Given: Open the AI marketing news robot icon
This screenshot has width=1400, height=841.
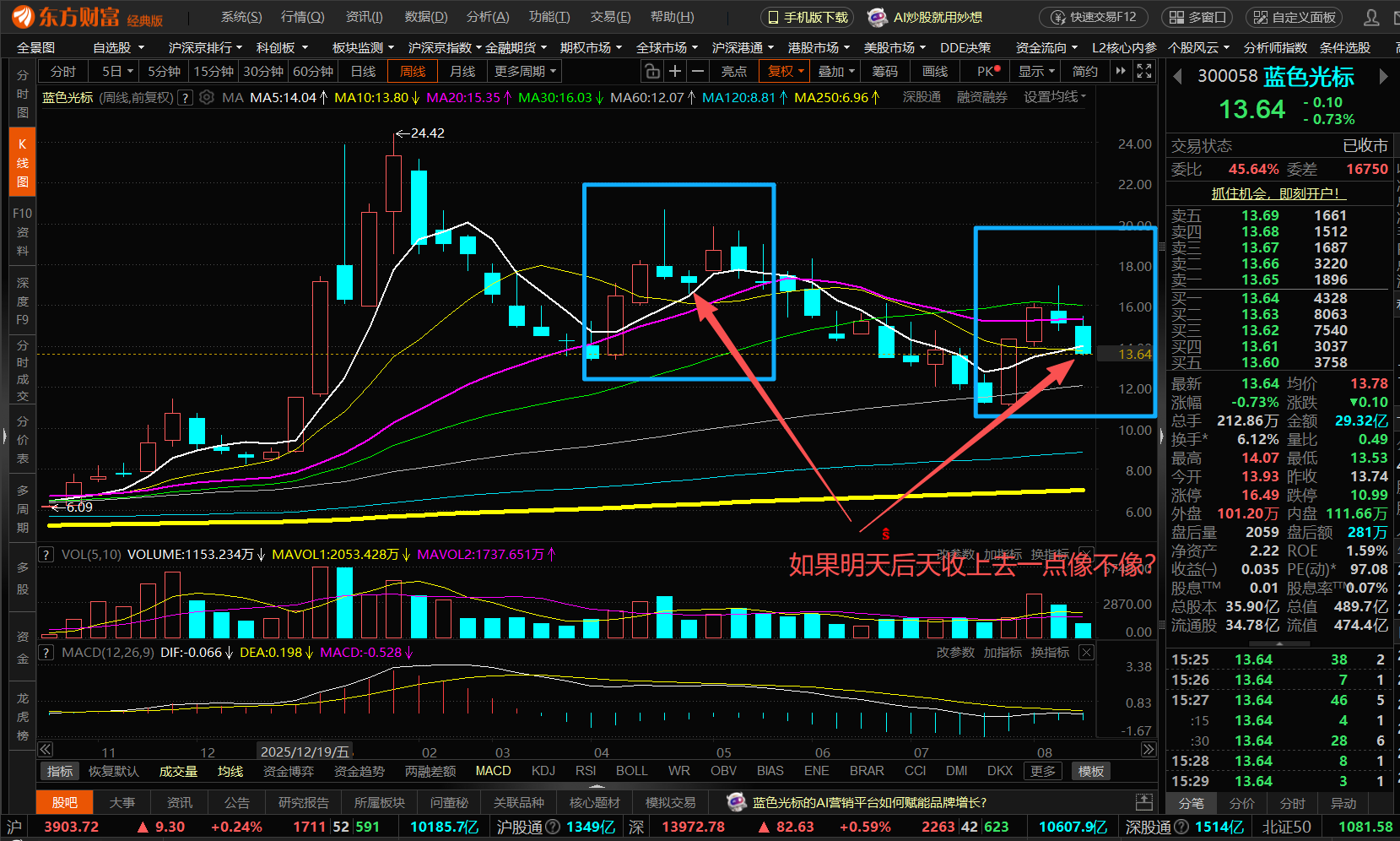Looking at the screenshot, I should click(737, 802).
